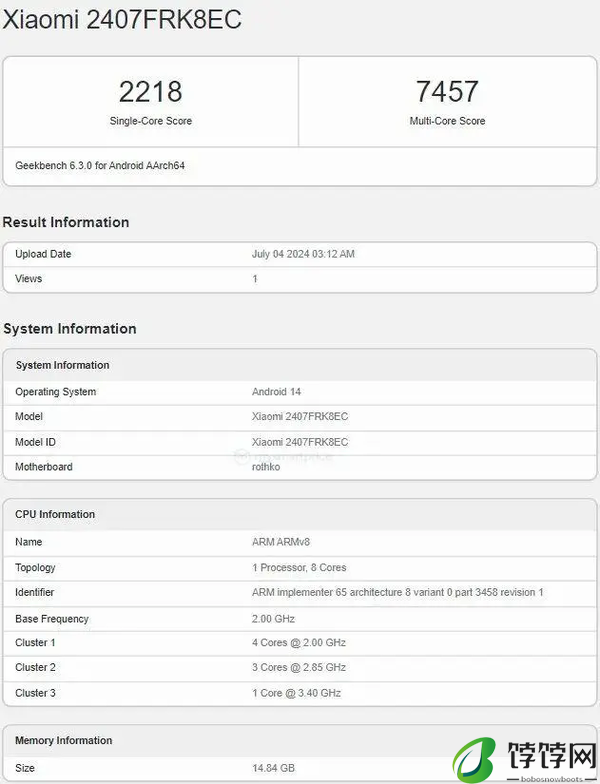Click the Upload Date label
The image size is (600, 784).
(43, 254)
